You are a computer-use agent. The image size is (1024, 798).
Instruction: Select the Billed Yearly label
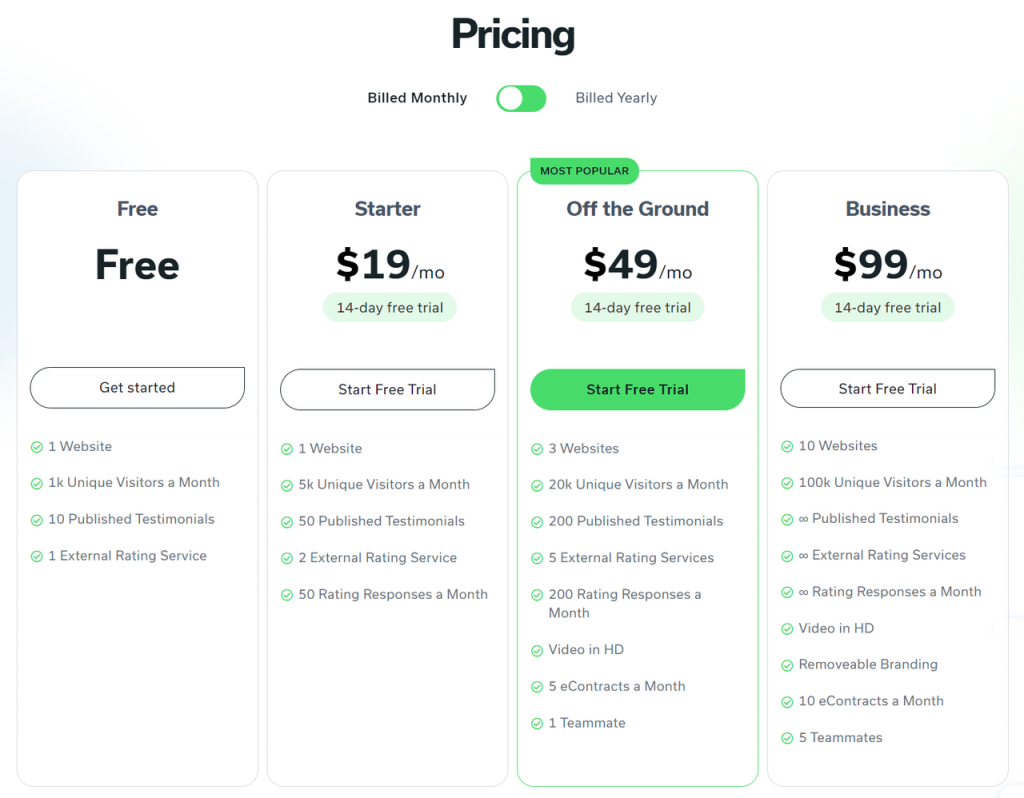click(x=616, y=98)
